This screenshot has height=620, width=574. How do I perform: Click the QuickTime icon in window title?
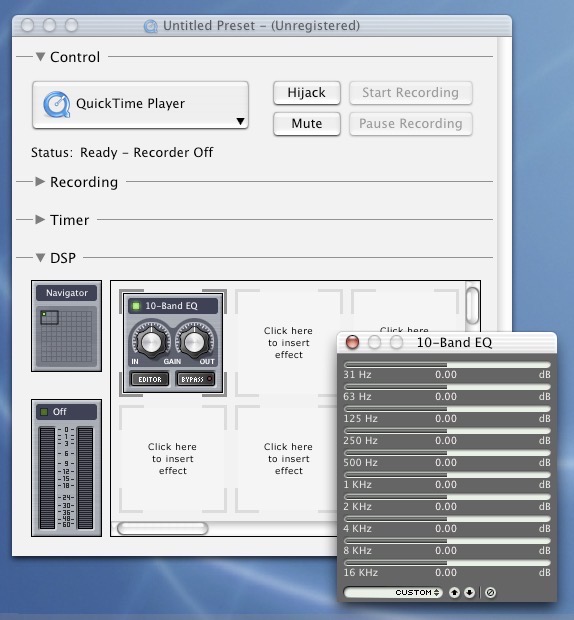(x=150, y=26)
